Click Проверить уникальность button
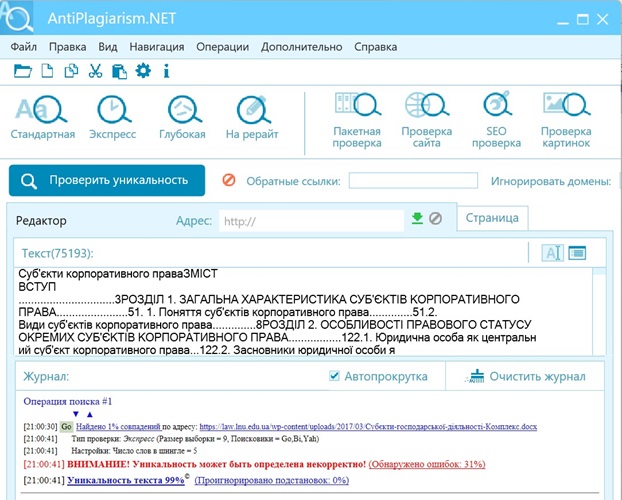This screenshot has width=622, height=500. 107,181
